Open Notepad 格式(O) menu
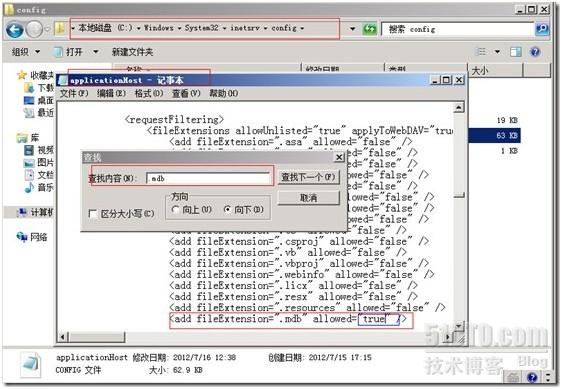The height and width of the screenshot is (389, 562). 148,94
